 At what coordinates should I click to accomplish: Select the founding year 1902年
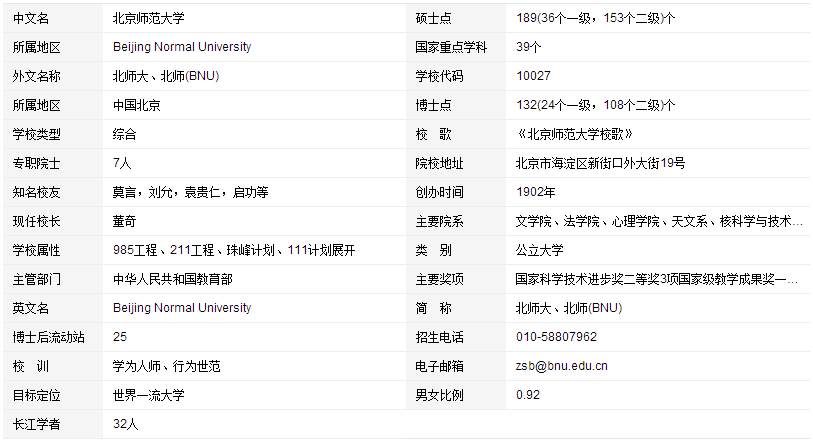[536, 192]
